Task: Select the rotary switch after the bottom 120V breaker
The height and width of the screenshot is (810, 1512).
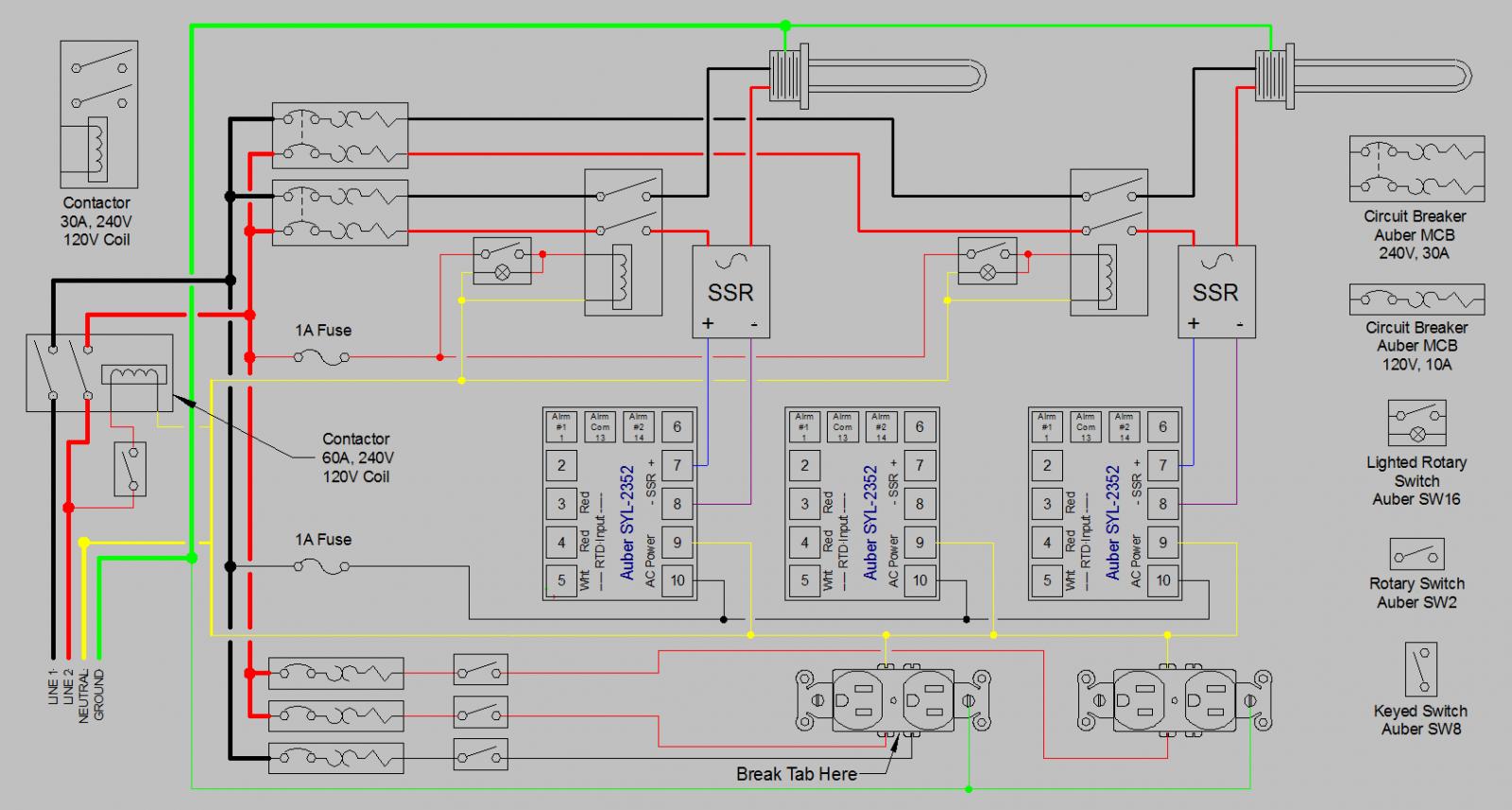Action: point(480,753)
